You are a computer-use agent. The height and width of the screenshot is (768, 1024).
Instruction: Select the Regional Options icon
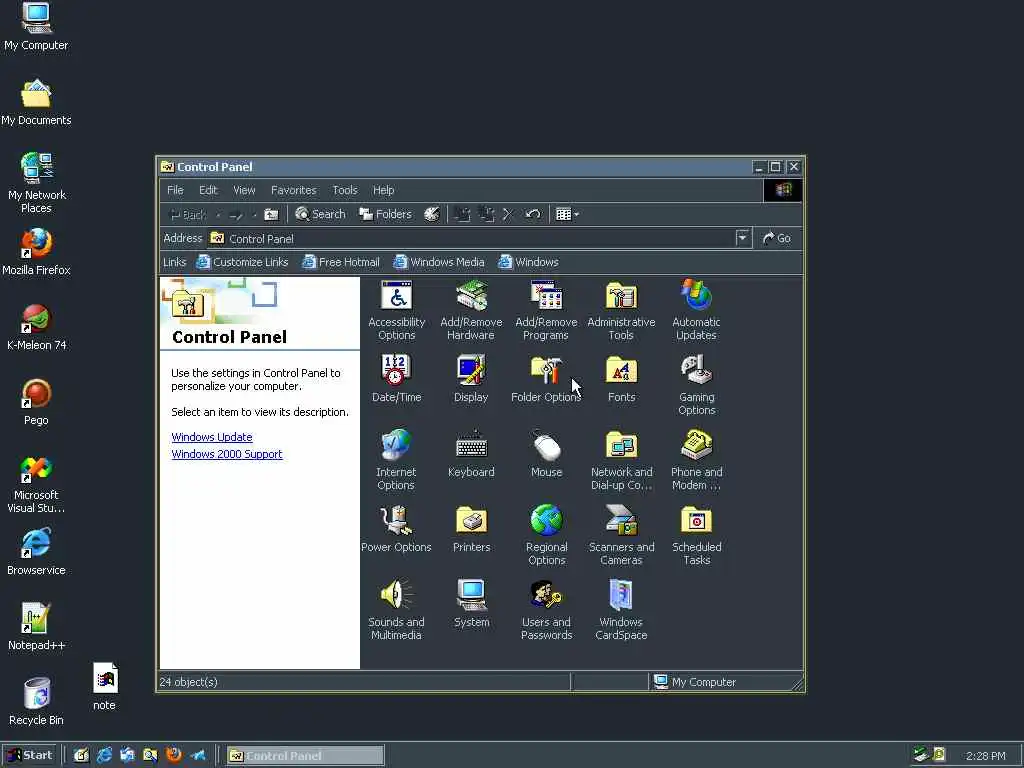pyautogui.click(x=547, y=536)
